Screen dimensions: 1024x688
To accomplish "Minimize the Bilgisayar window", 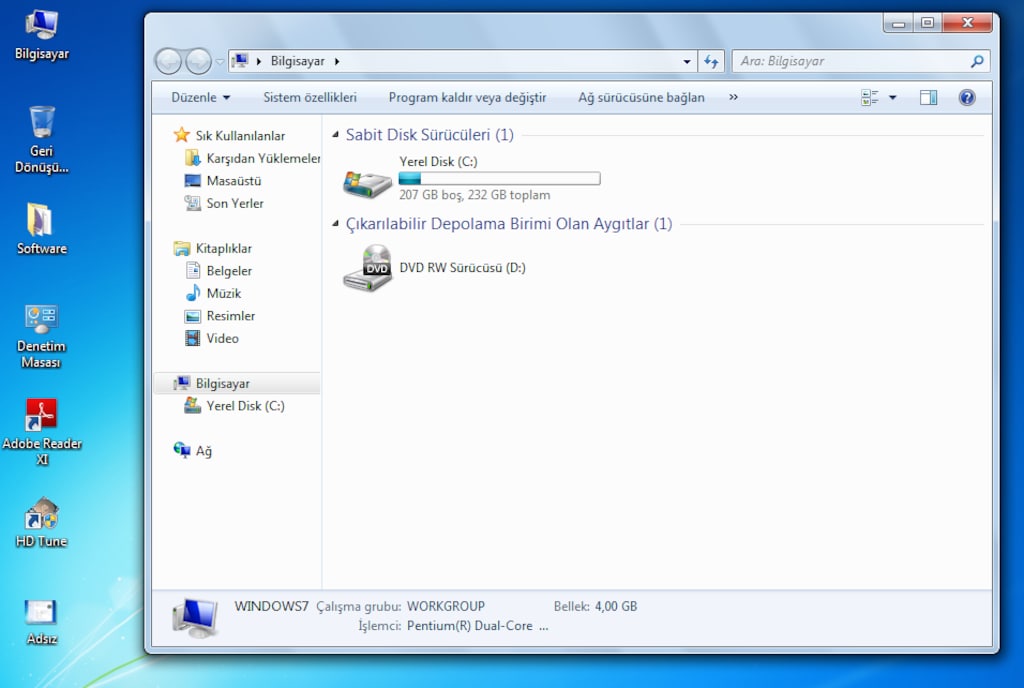I will point(899,23).
